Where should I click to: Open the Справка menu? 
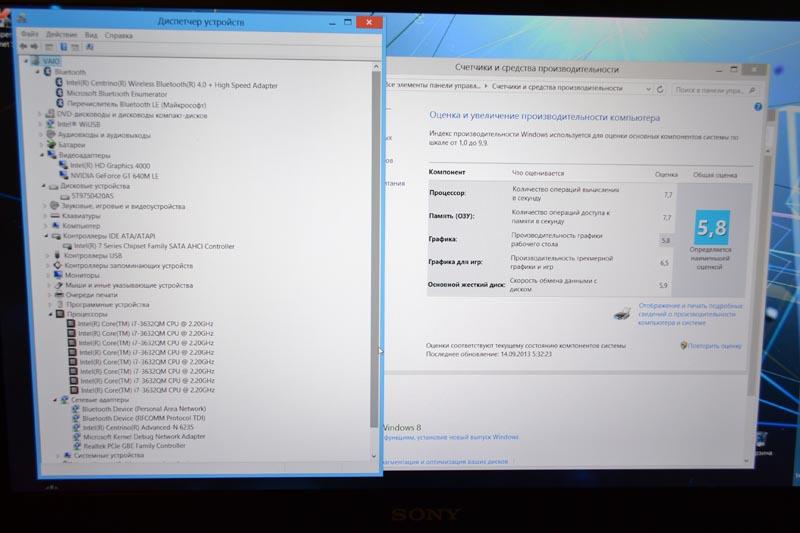(116, 34)
